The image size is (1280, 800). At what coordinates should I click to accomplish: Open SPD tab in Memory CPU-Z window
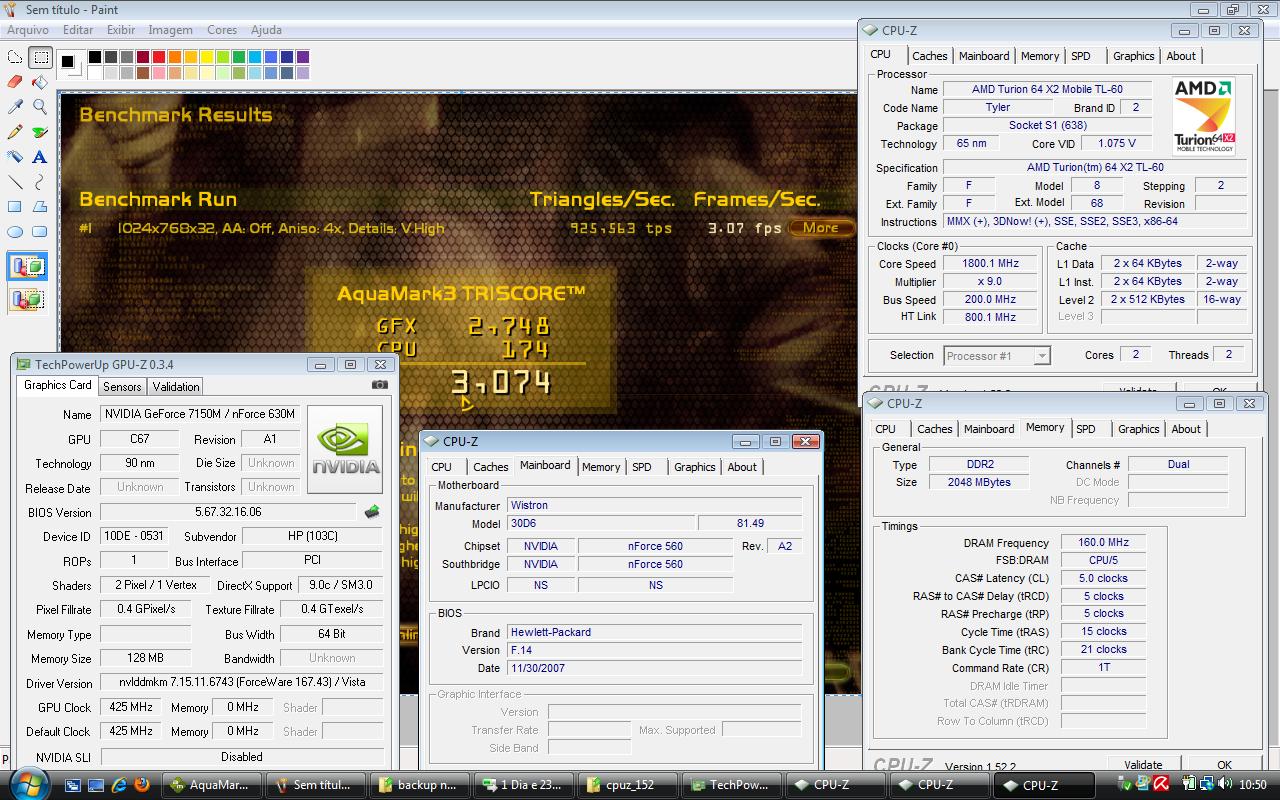point(1086,429)
